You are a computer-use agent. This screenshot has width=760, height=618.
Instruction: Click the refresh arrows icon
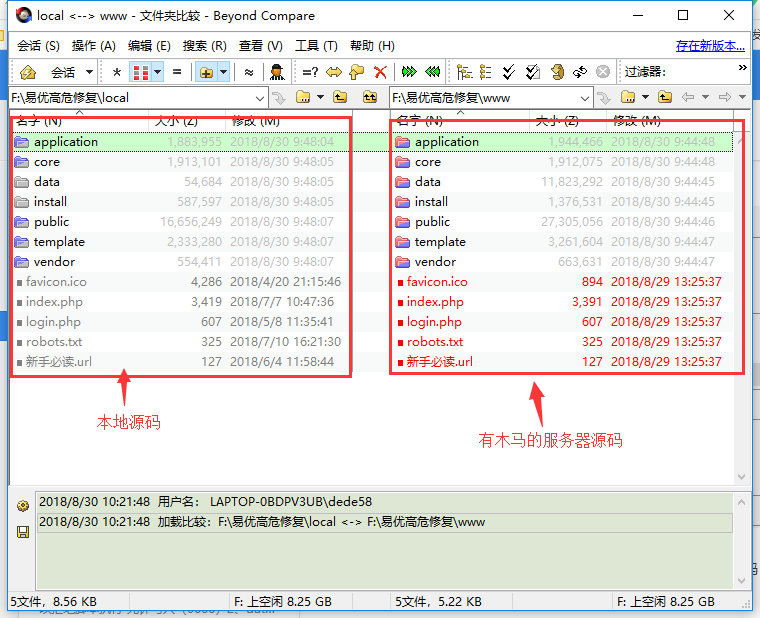pyautogui.click(x=580, y=72)
